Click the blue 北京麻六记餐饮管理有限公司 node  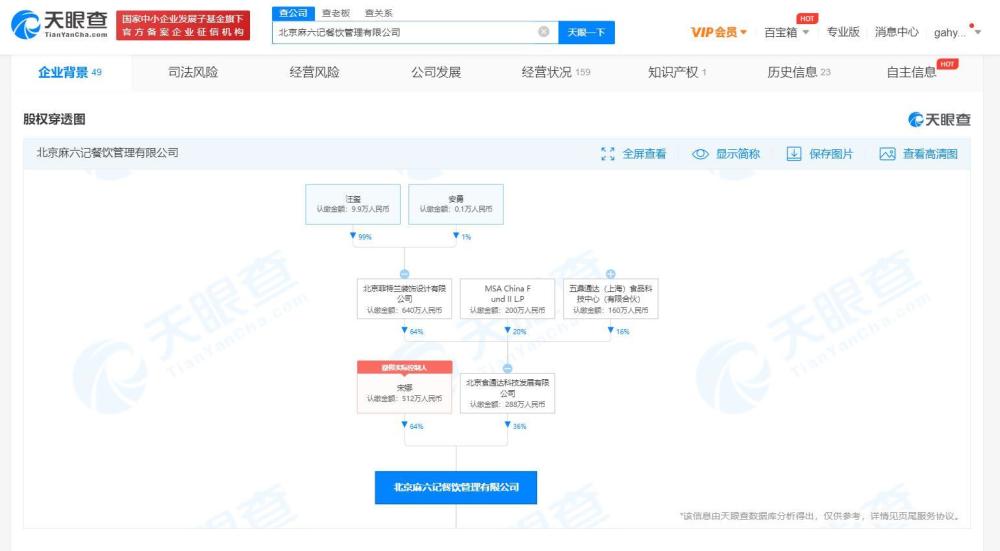coord(455,487)
